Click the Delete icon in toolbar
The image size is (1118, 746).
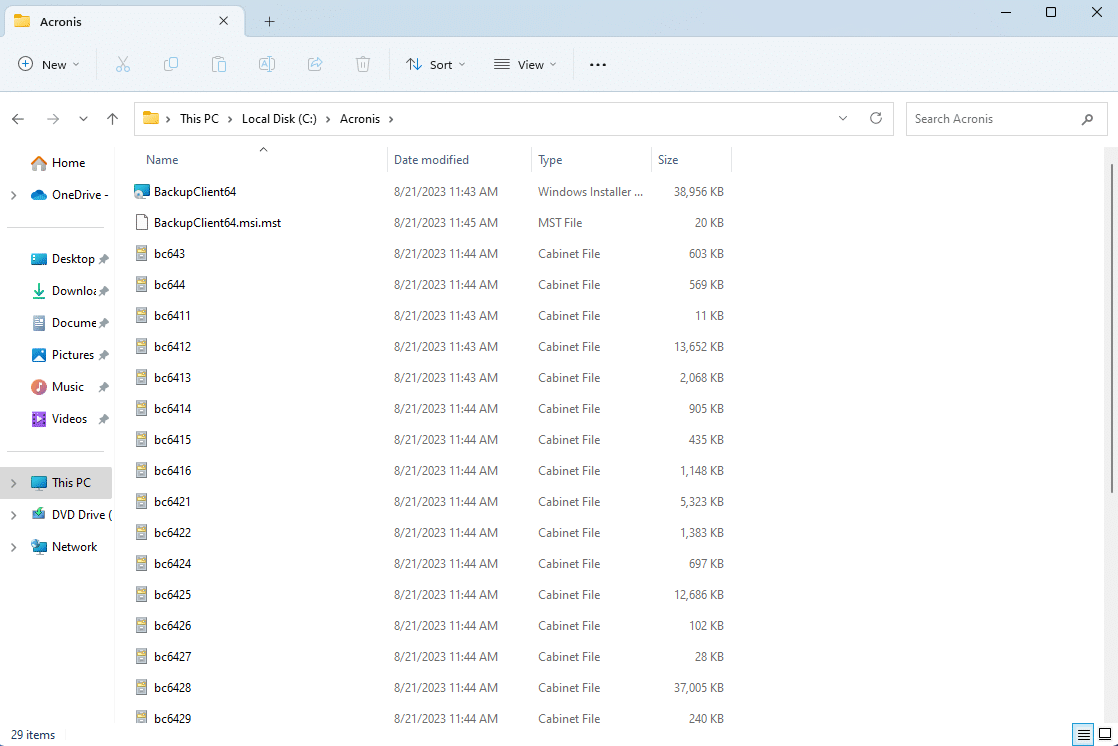pos(362,64)
